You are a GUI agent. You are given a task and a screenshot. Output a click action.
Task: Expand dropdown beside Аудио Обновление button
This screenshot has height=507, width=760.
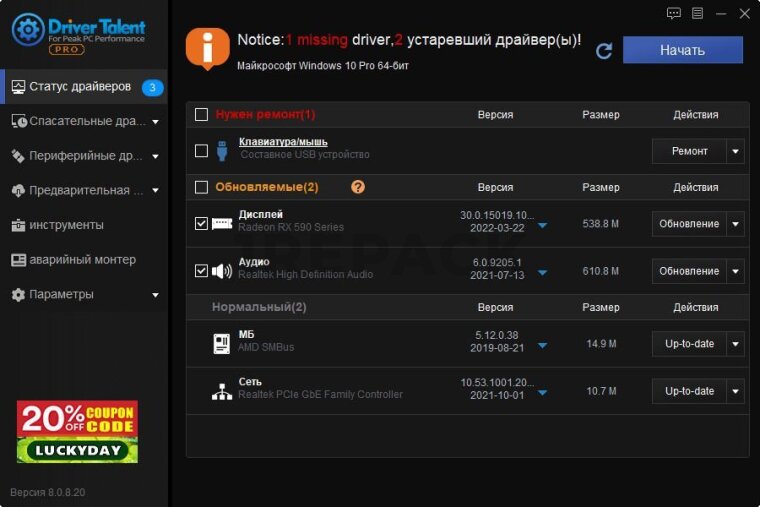click(x=736, y=271)
